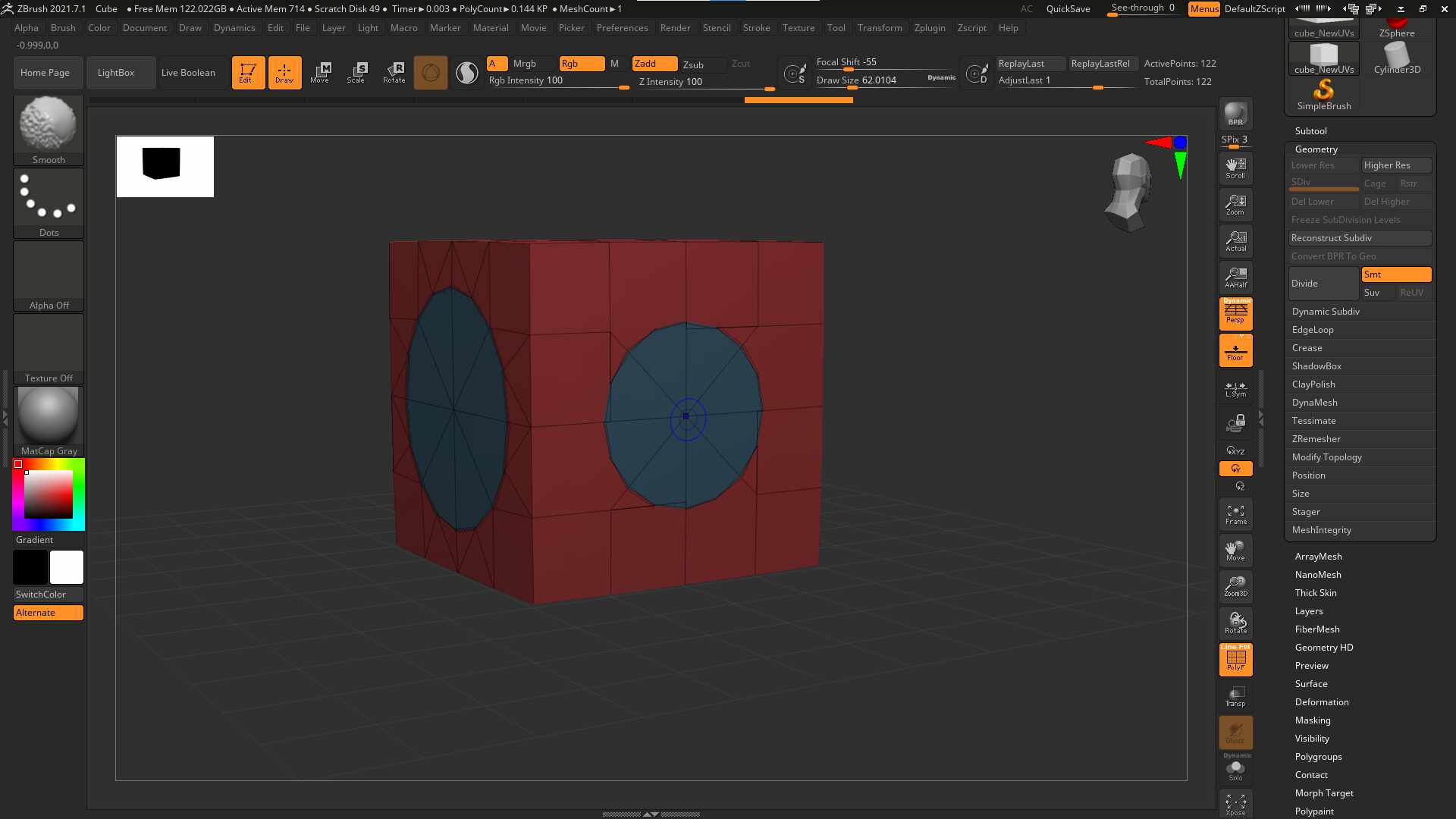Select the SimpleBrush tool
This screenshot has width=1456, height=819.
pos(1323,96)
